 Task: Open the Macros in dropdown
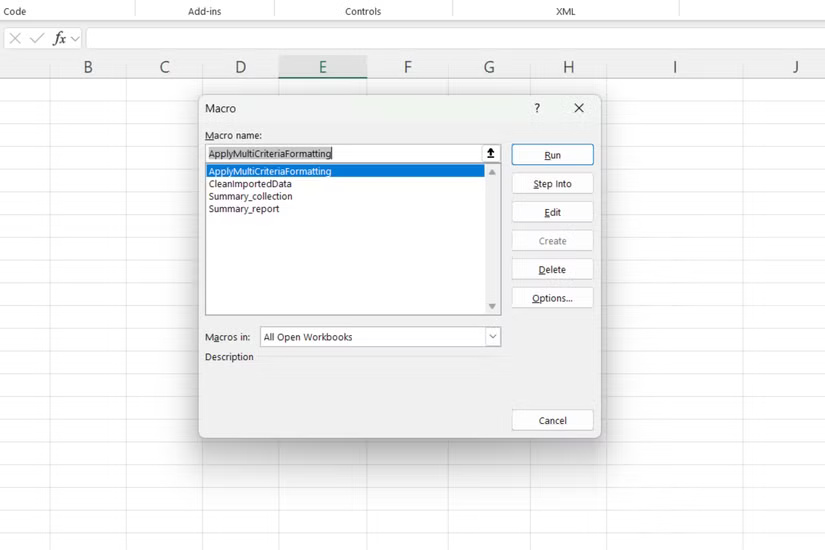[492, 337]
